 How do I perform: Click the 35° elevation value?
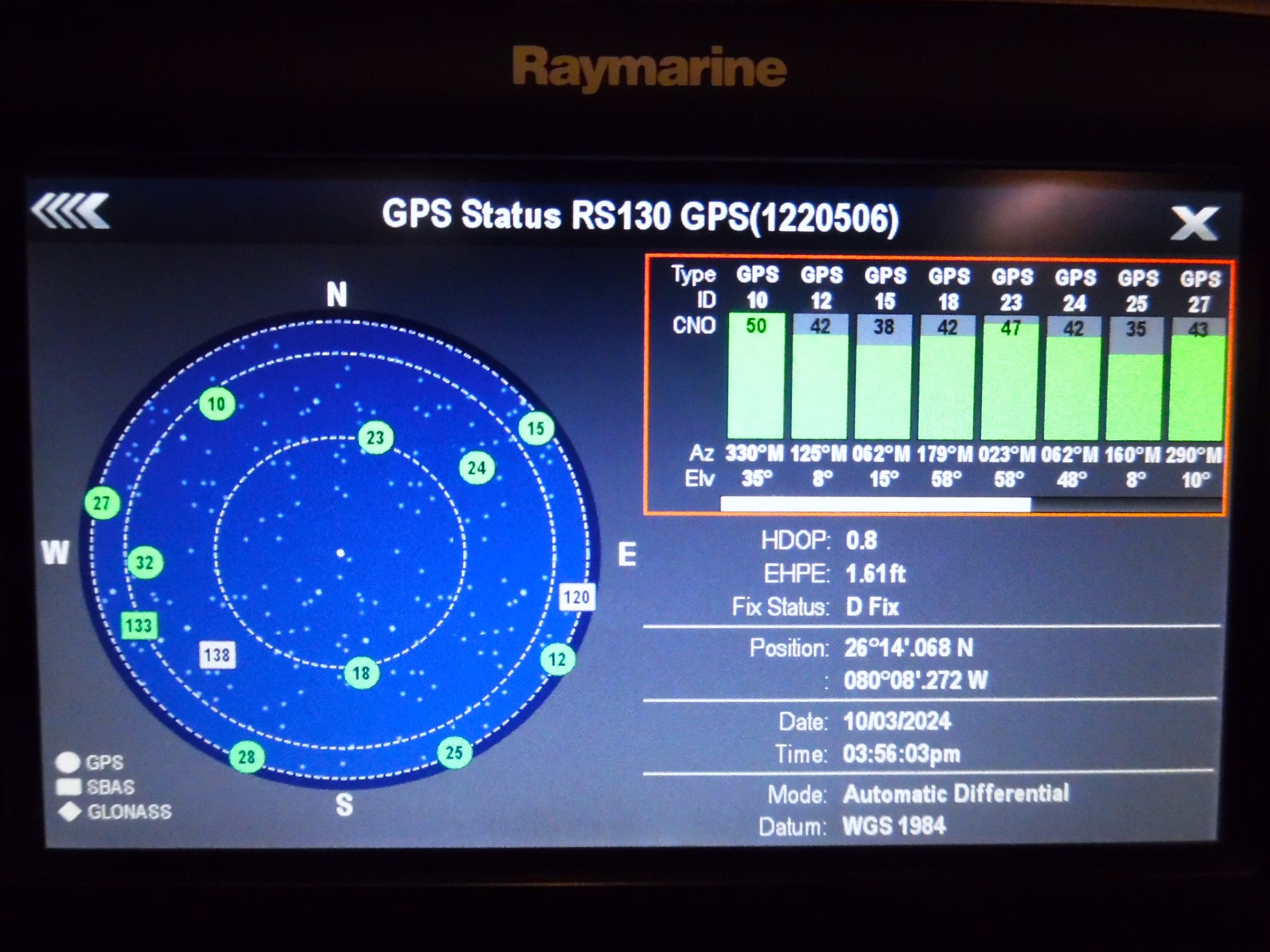point(757,479)
